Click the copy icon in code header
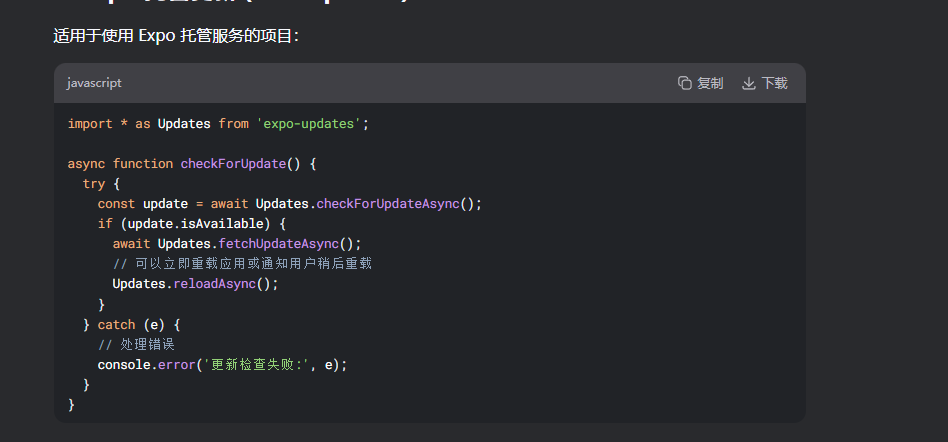 pyautogui.click(x=684, y=83)
